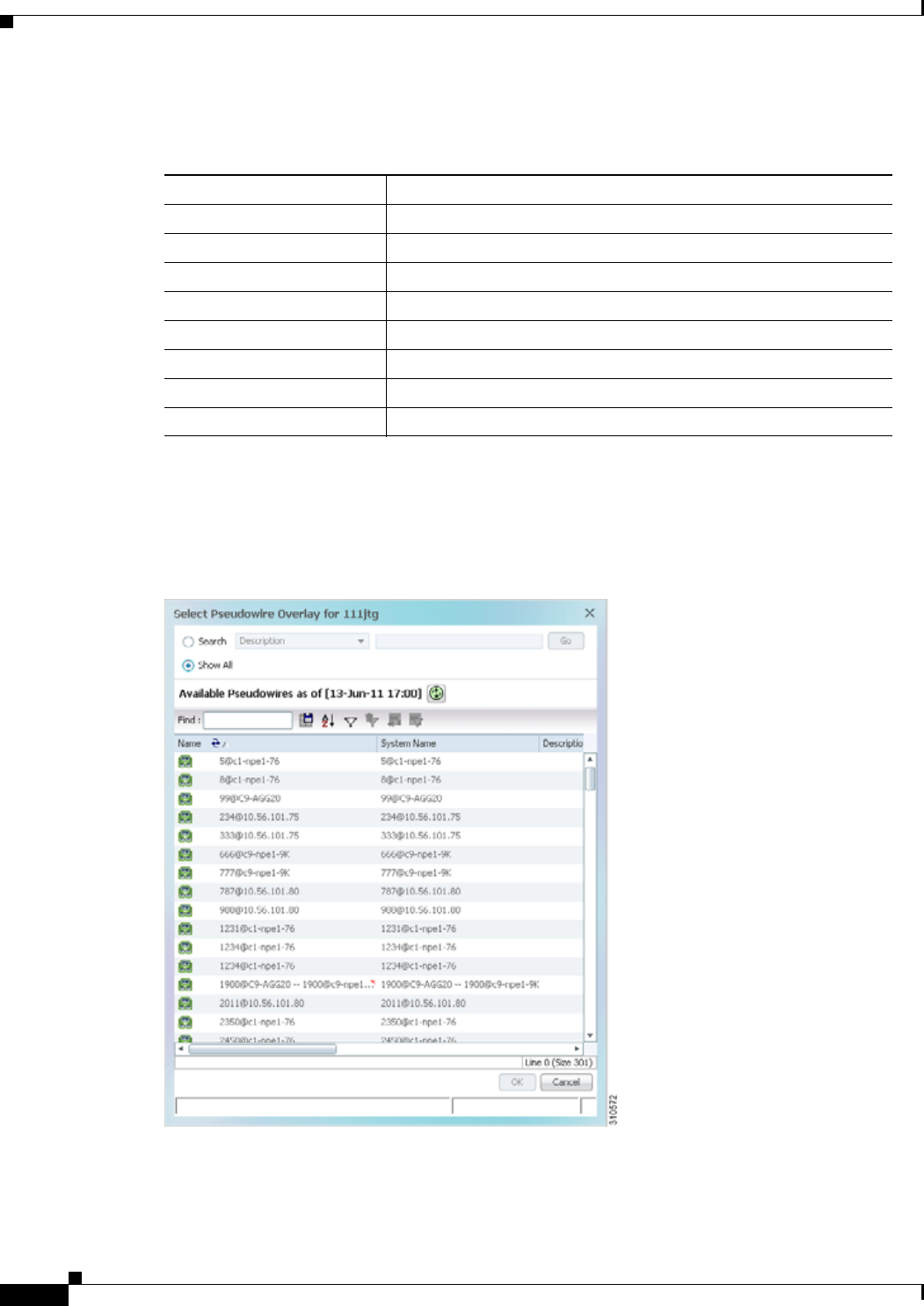Click the search text field beside Go

pyautogui.click(x=459, y=641)
